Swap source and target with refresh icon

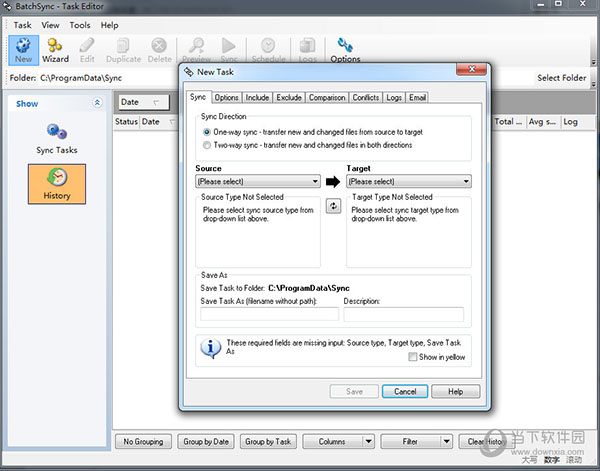click(x=333, y=206)
